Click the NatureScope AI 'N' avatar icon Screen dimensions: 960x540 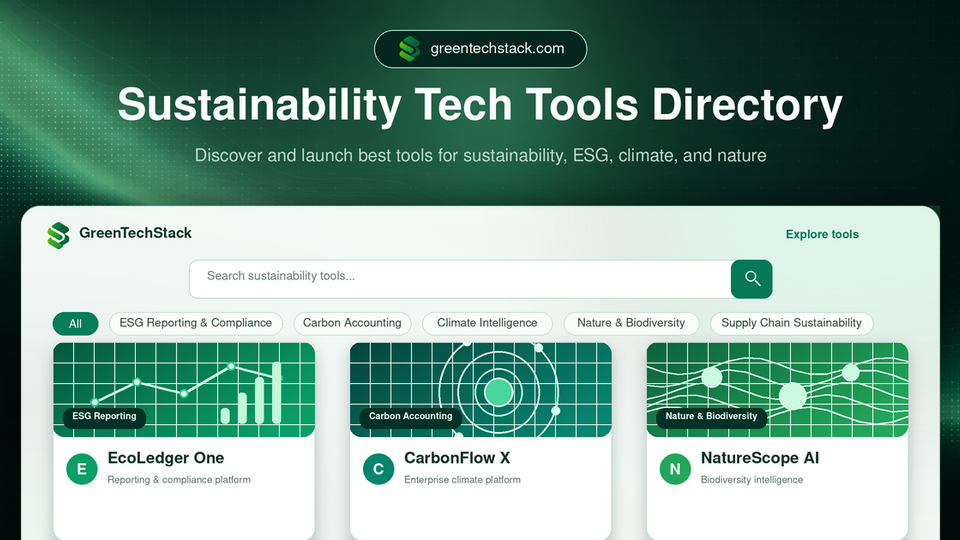point(675,469)
